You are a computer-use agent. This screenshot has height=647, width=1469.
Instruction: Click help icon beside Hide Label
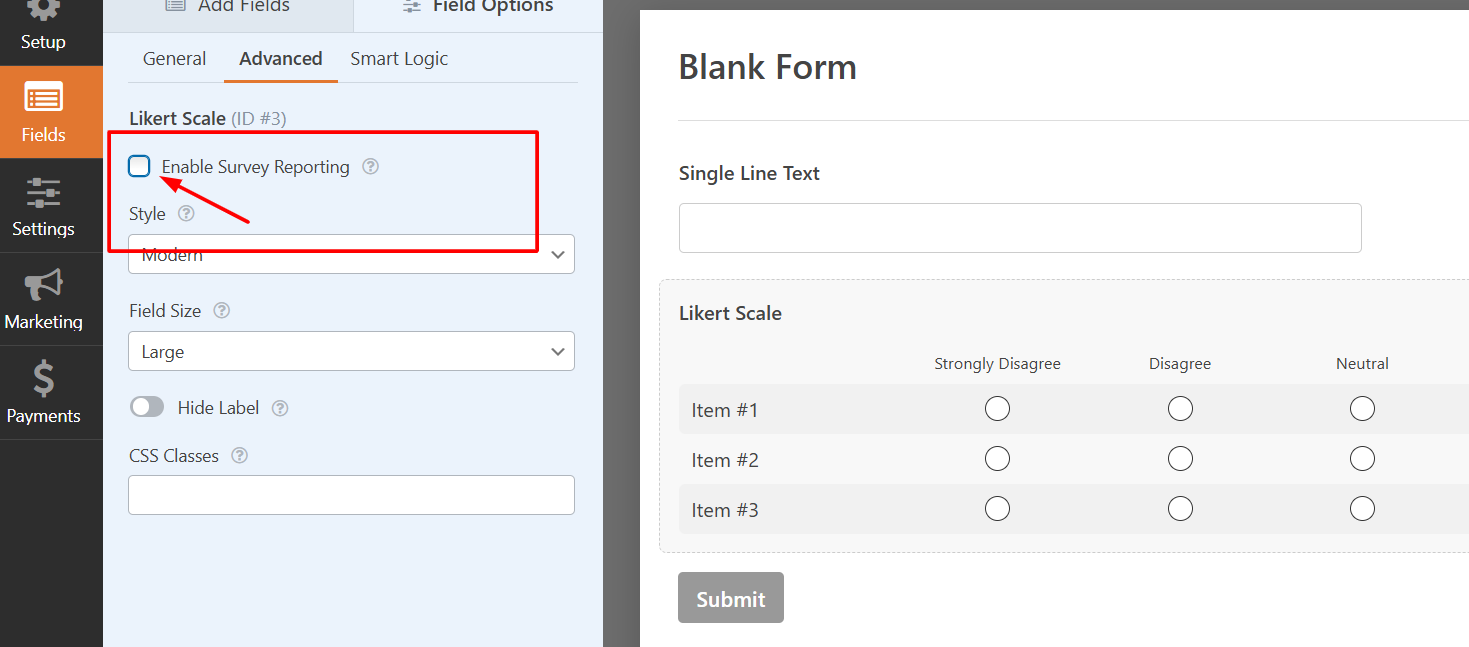280,408
